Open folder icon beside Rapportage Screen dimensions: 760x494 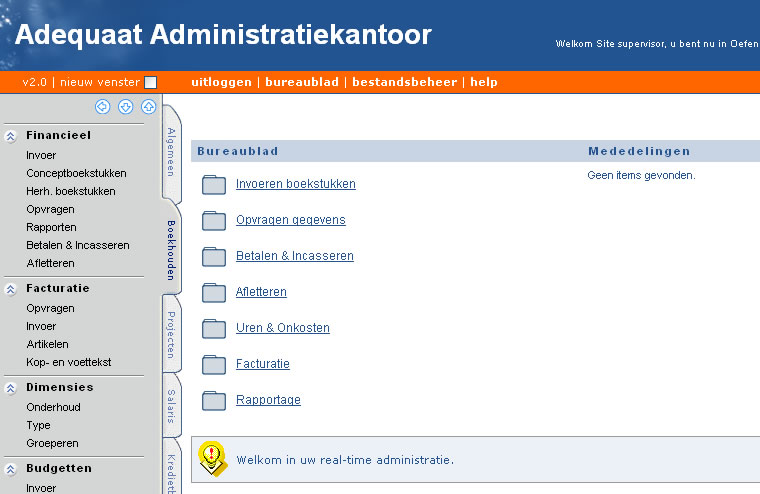point(214,400)
